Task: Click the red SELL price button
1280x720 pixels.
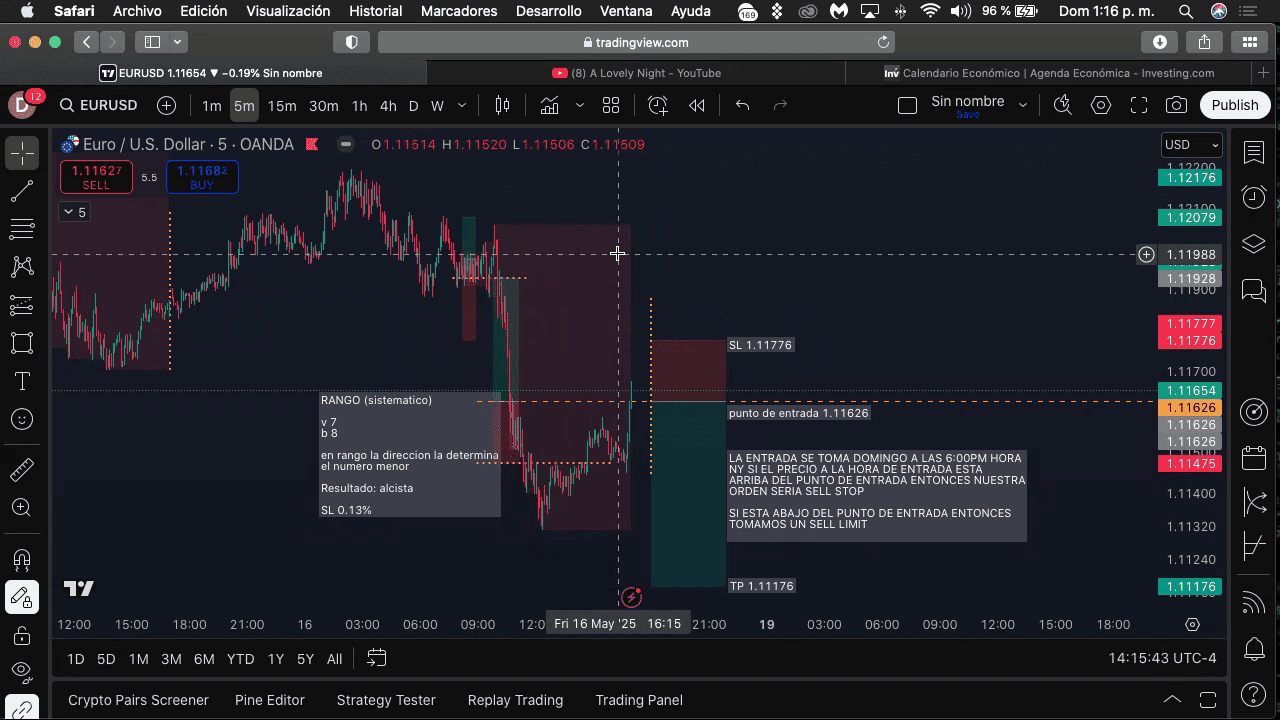Action: tap(96, 177)
